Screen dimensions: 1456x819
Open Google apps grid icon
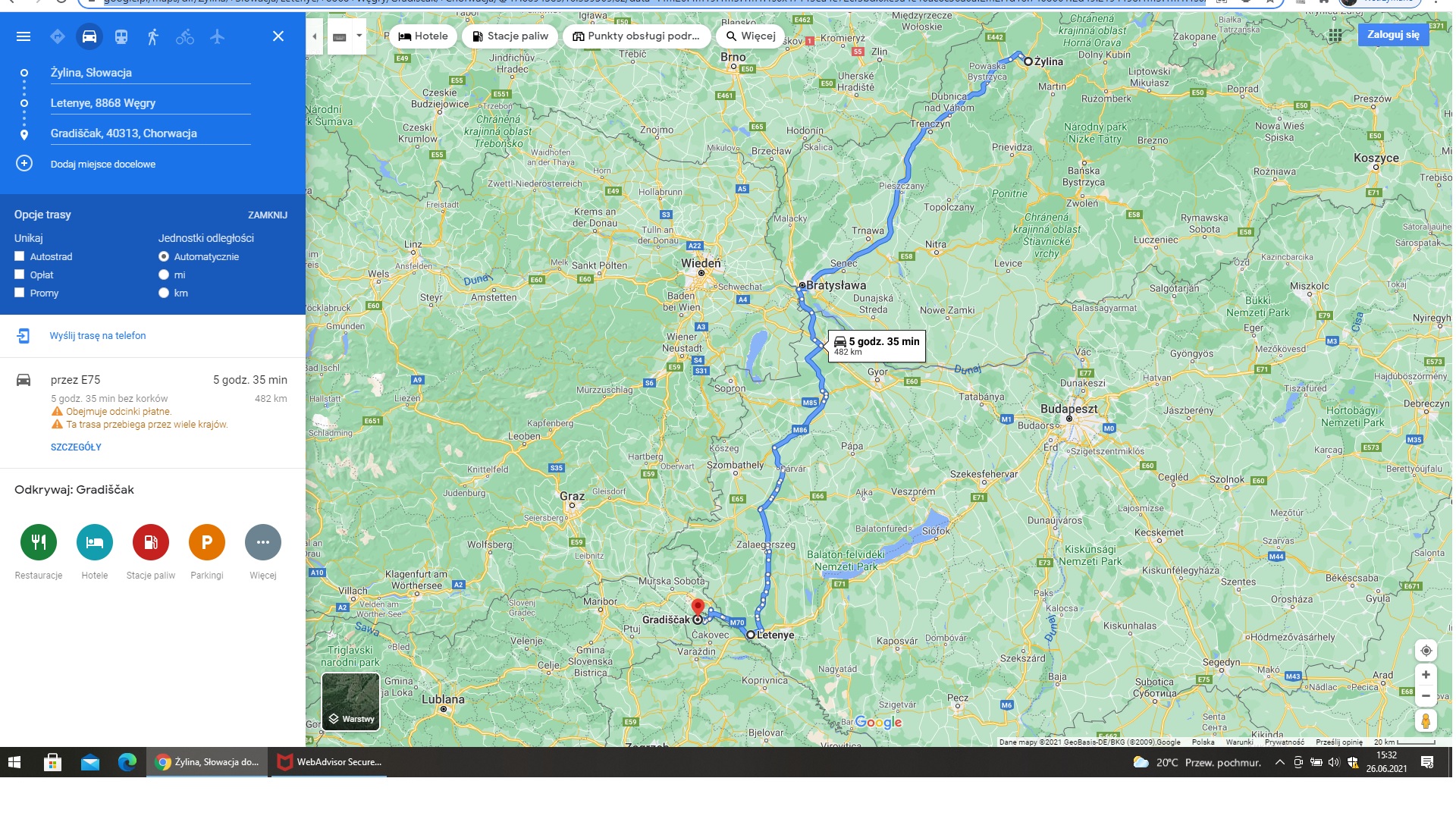pyautogui.click(x=1335, y=36)
